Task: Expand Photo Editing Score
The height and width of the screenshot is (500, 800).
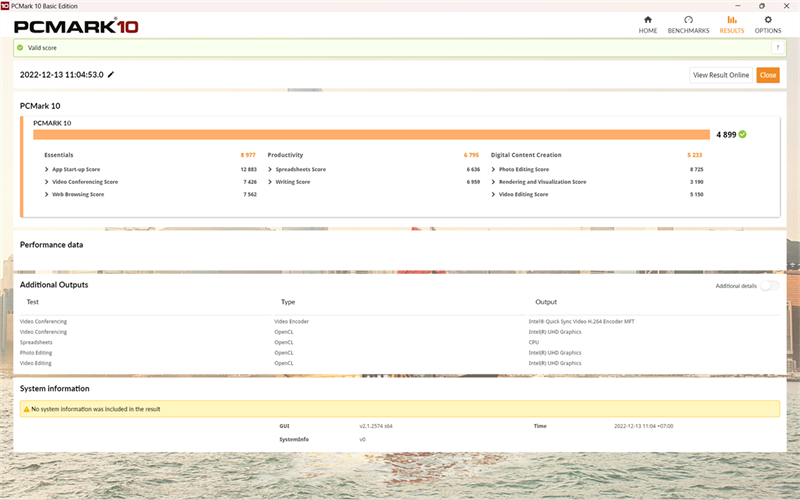Action: [x=493, y=169]
